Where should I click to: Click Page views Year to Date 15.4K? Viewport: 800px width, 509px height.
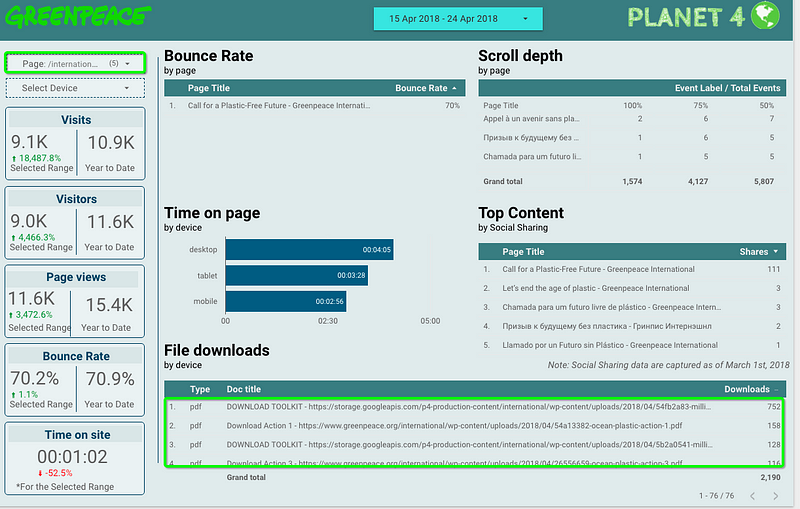(x=109, y=305)
